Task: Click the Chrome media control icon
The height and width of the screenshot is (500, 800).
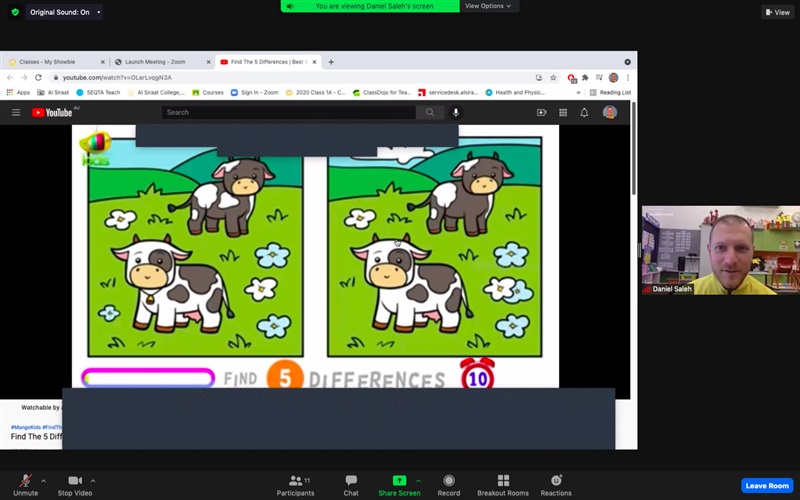Action: click(599, 78)
